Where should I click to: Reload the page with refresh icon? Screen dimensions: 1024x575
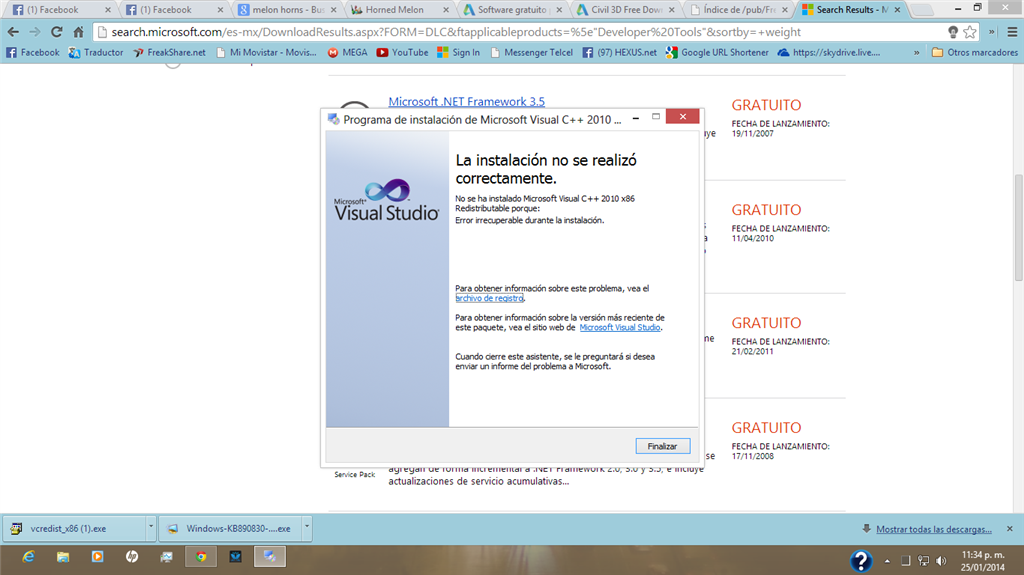tap(57, 32)
